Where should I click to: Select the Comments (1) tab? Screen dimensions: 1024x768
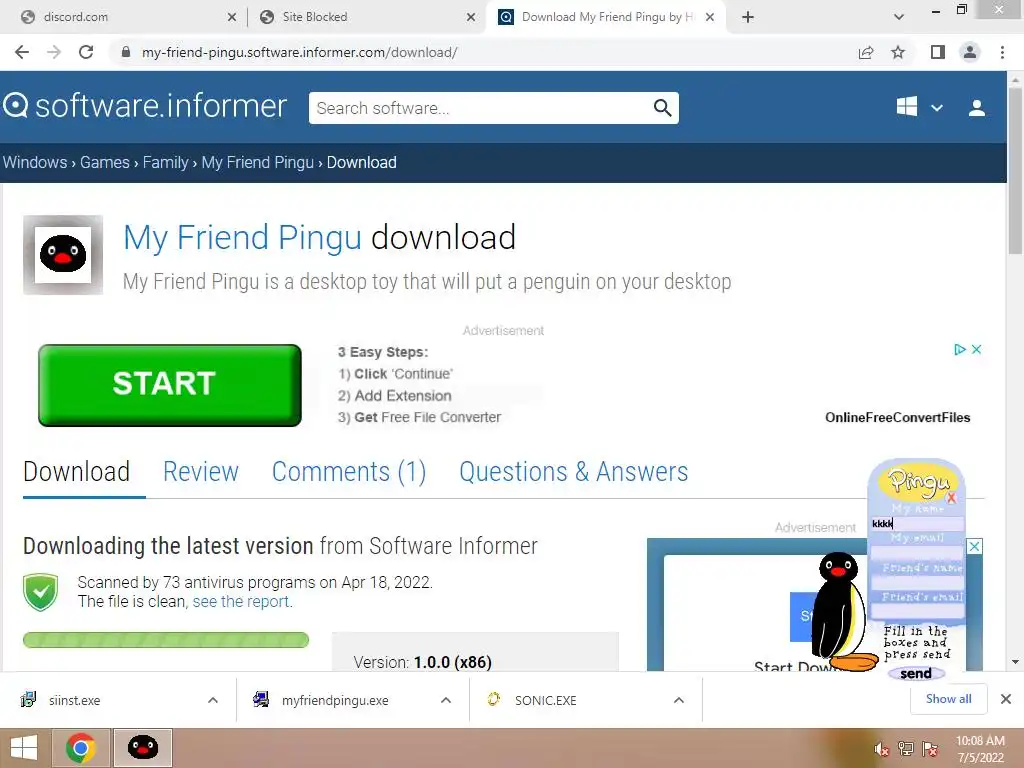(x=349, y=472)
